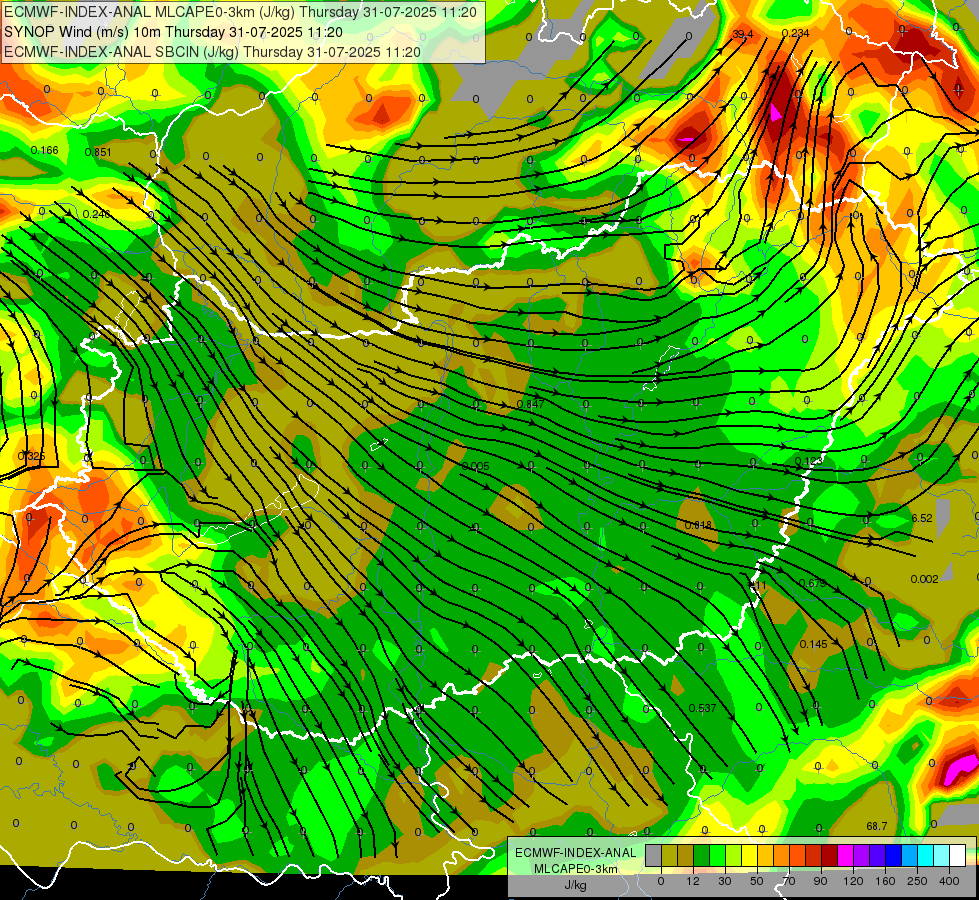Click the legend value 30
The image size is (979, 900).
pos(725,881)
